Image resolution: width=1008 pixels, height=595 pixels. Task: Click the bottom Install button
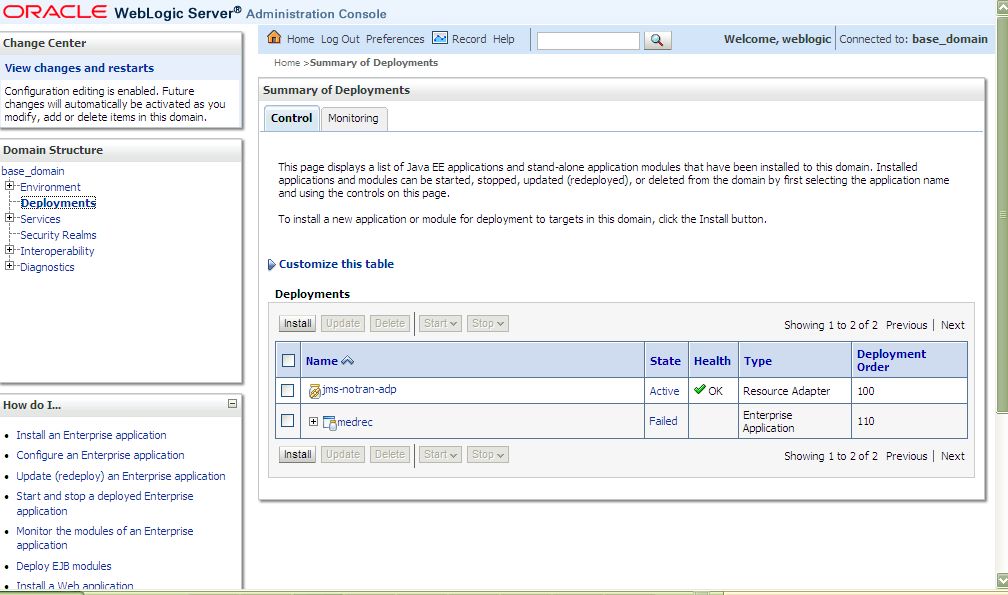click(x=298, y=454)
